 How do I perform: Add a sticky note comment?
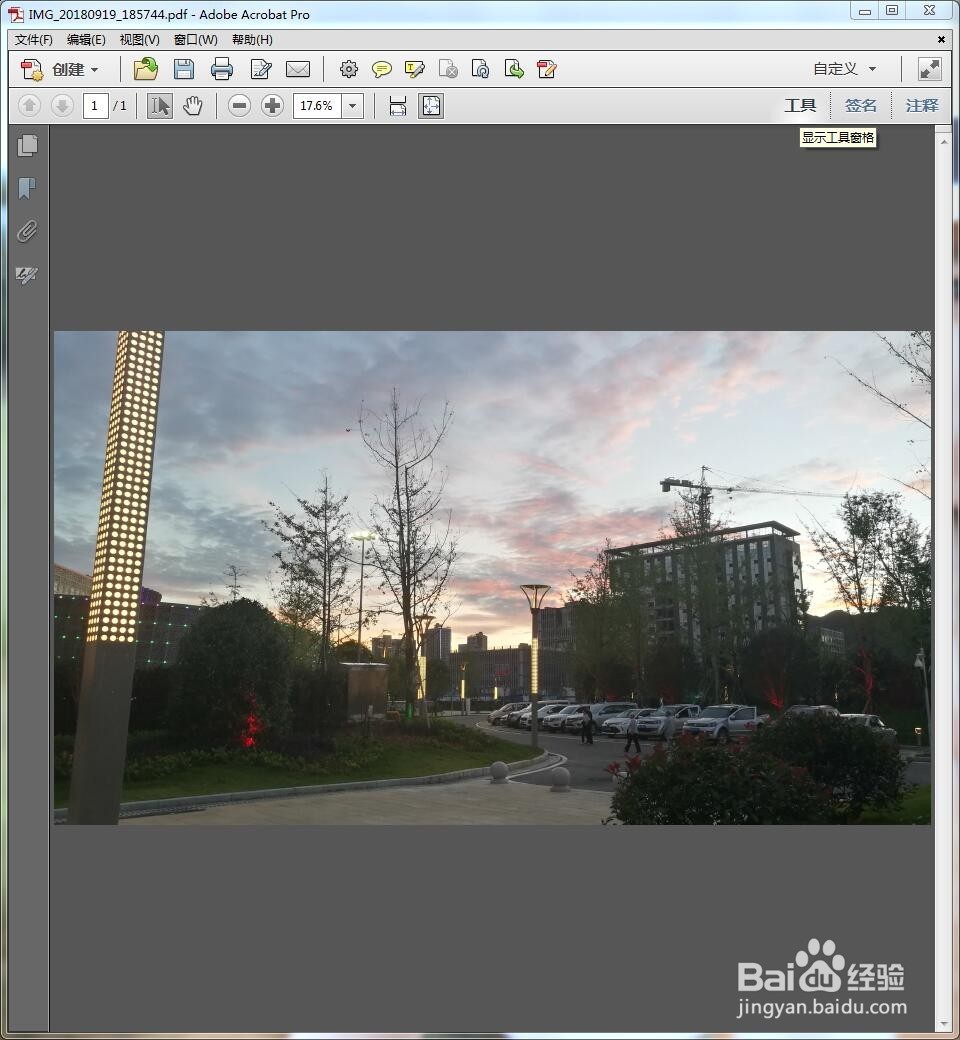[x=381, y=68]
